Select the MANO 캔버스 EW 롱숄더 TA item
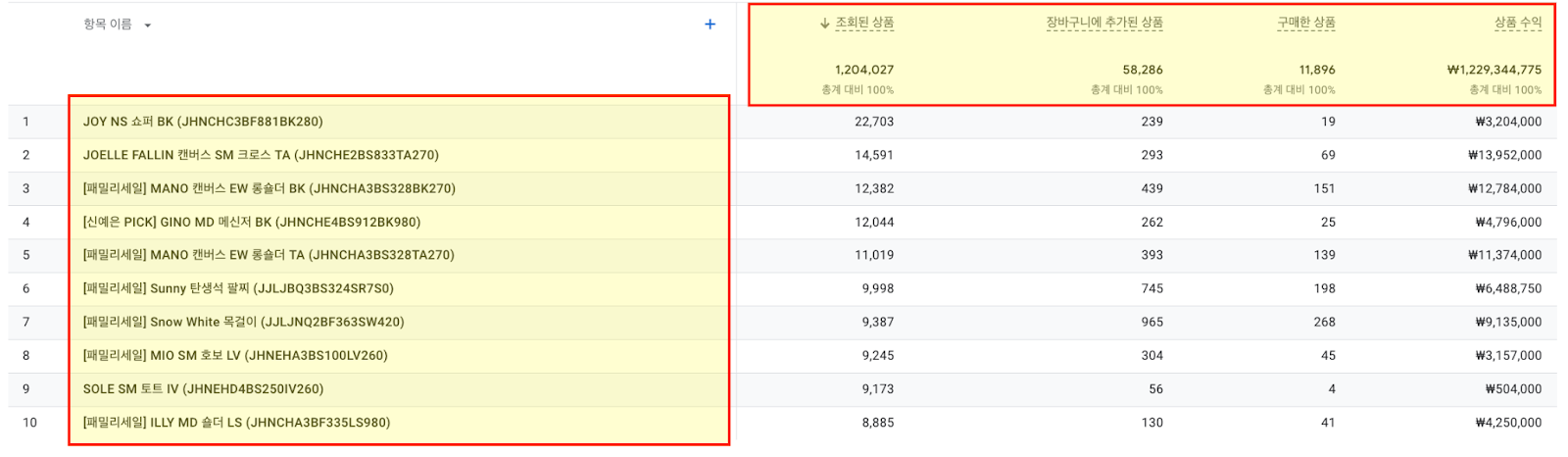 click(269, 255)
